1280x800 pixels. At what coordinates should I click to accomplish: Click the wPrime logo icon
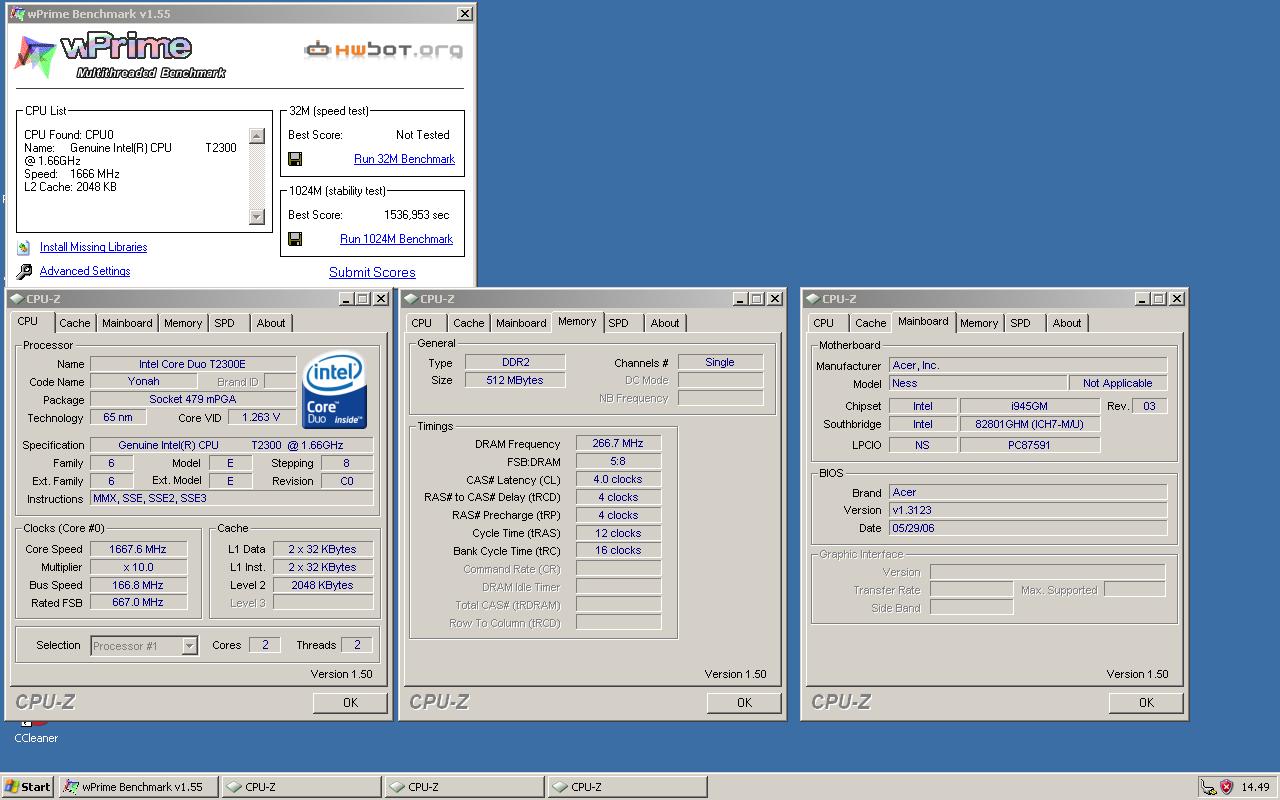(34, 54)
